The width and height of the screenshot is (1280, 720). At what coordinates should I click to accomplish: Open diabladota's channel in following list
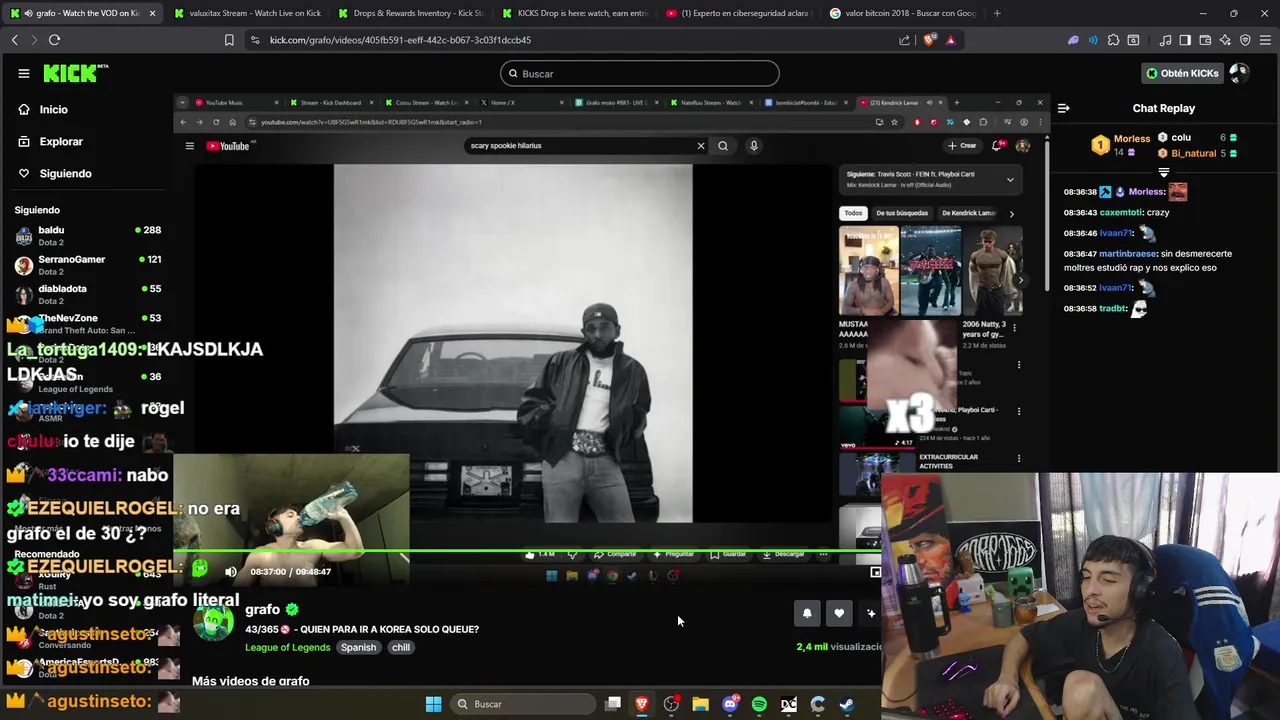[88, 294]
